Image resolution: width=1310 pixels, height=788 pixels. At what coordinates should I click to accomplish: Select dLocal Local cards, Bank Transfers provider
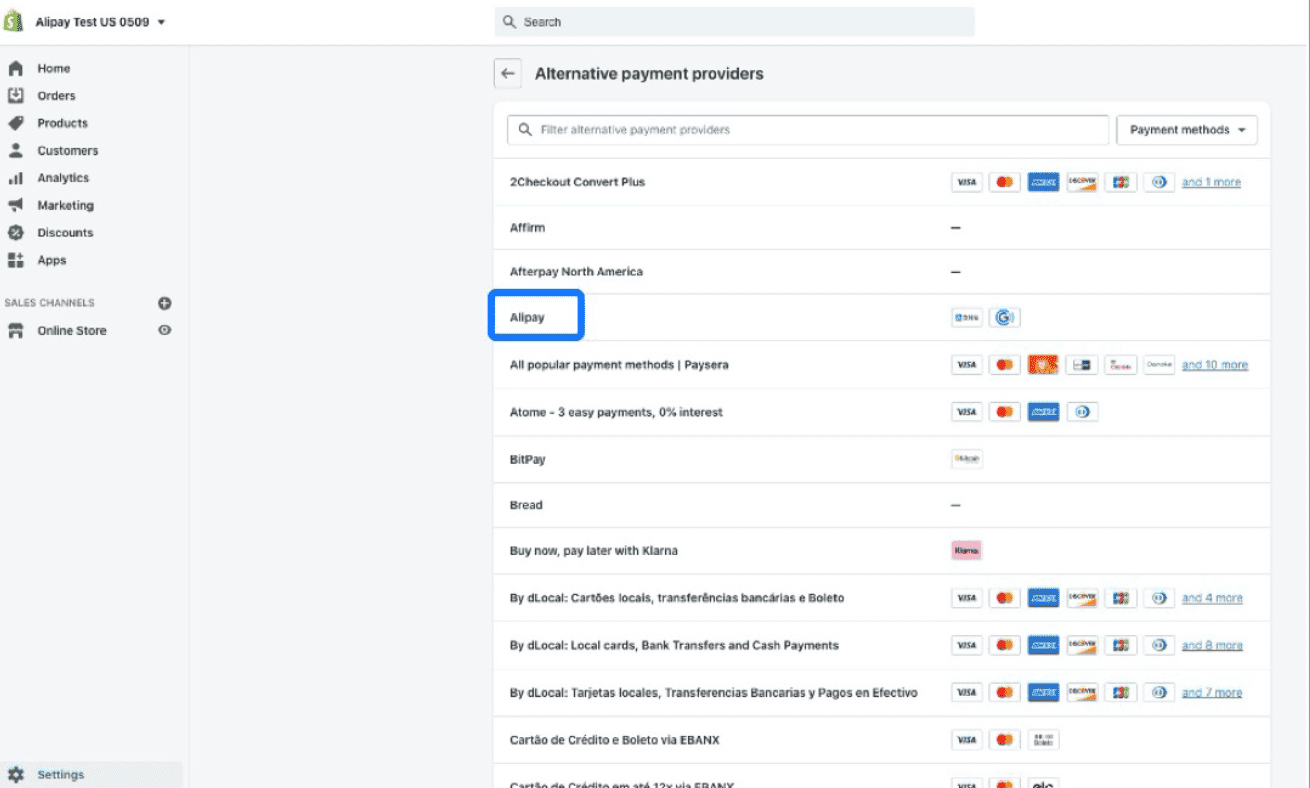[x=674, y=645]
